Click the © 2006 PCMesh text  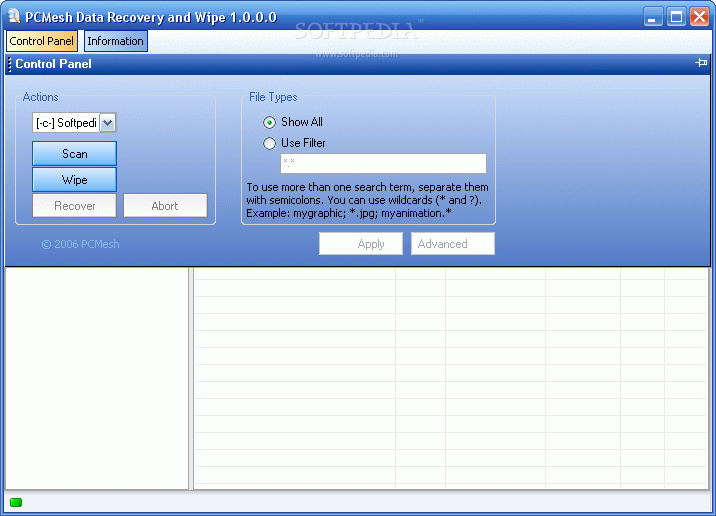80,244
